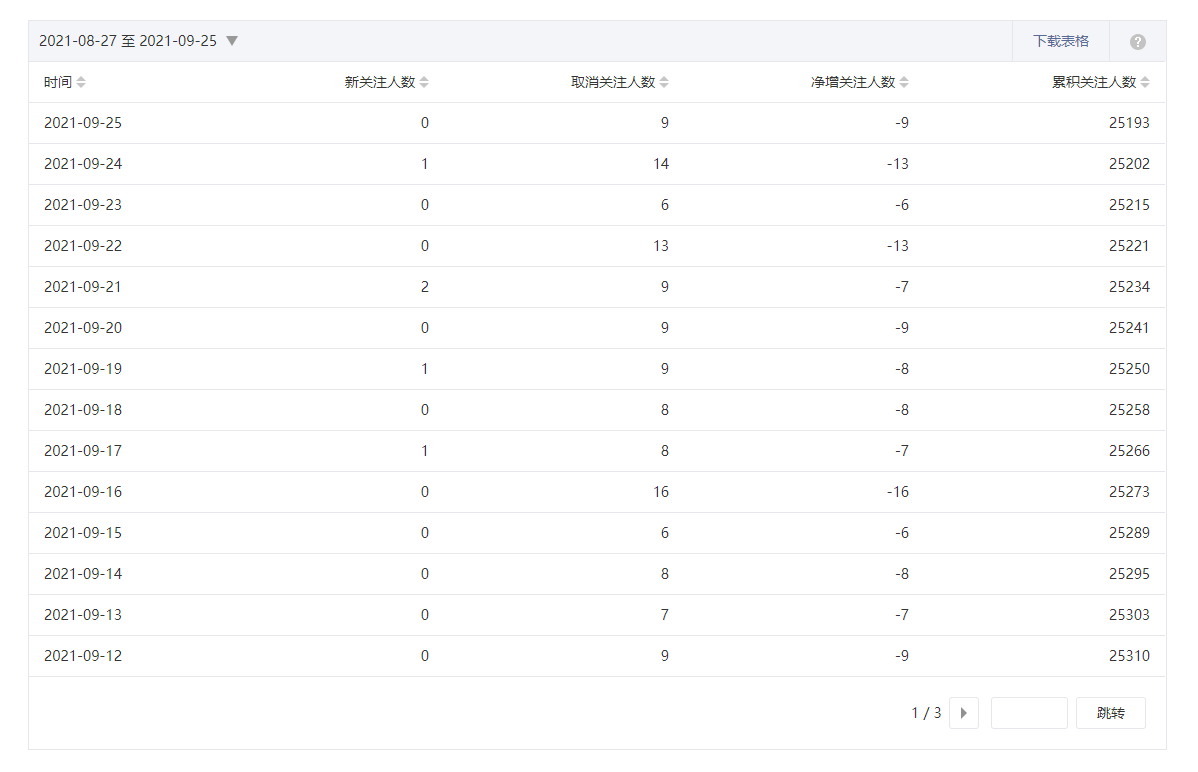Click the 净增关注人数 column header label
The height and width of the screenshot is (772, 1198).
[853, 82]
